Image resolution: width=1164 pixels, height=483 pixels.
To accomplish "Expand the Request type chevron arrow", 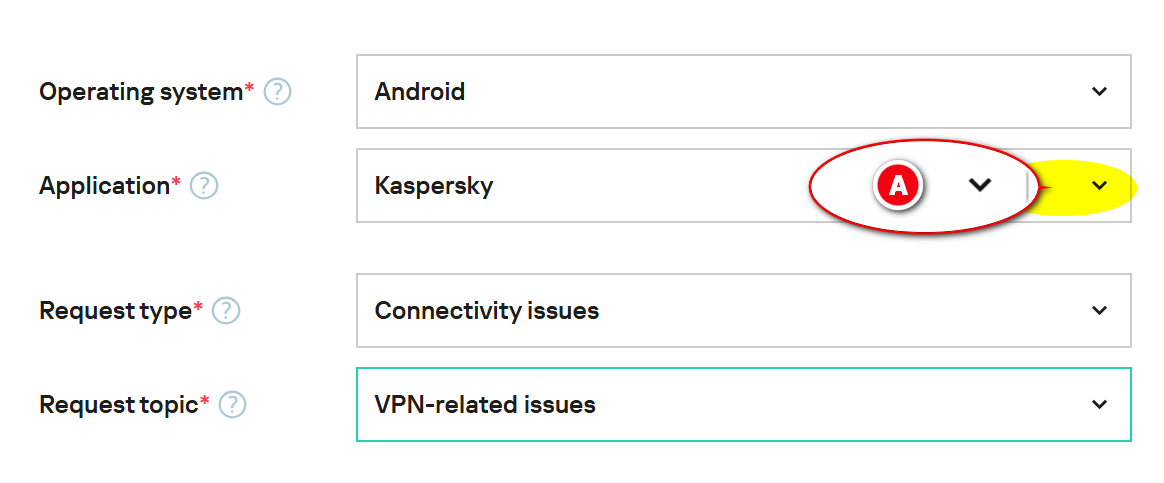I will click(1099, 310).
